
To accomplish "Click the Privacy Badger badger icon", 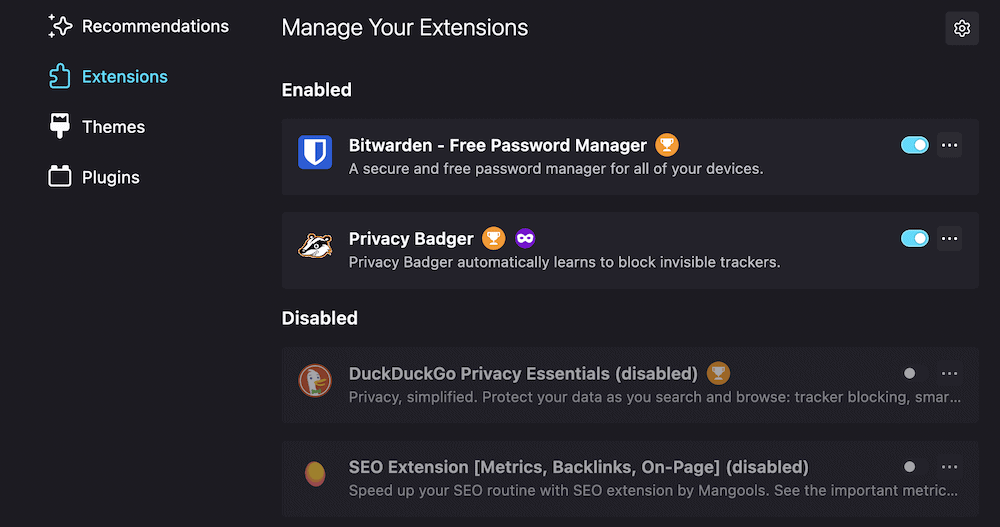I will (315, 246).
